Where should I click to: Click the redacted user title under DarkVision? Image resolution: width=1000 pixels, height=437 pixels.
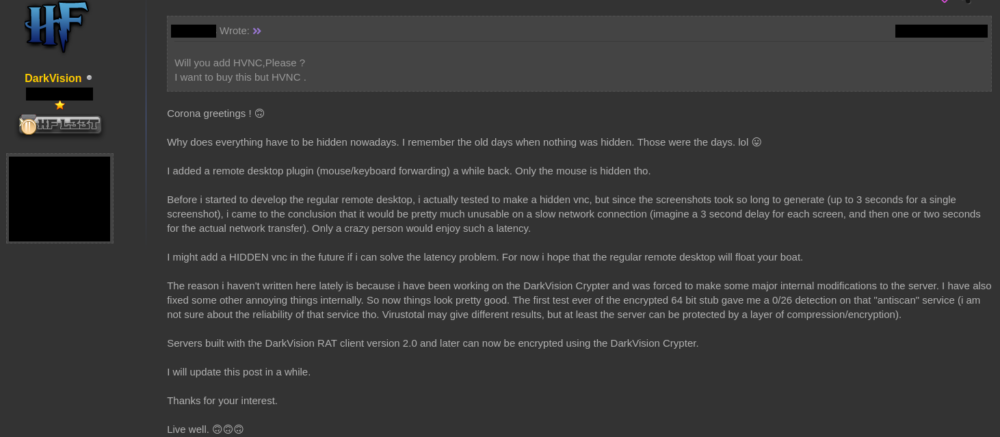[59, 94]
